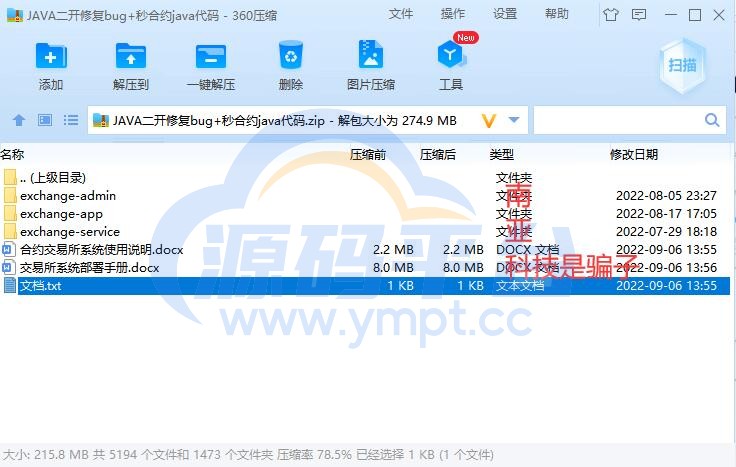Switch to list view icon
Viewport: 736px width, 467px height.
71,121
